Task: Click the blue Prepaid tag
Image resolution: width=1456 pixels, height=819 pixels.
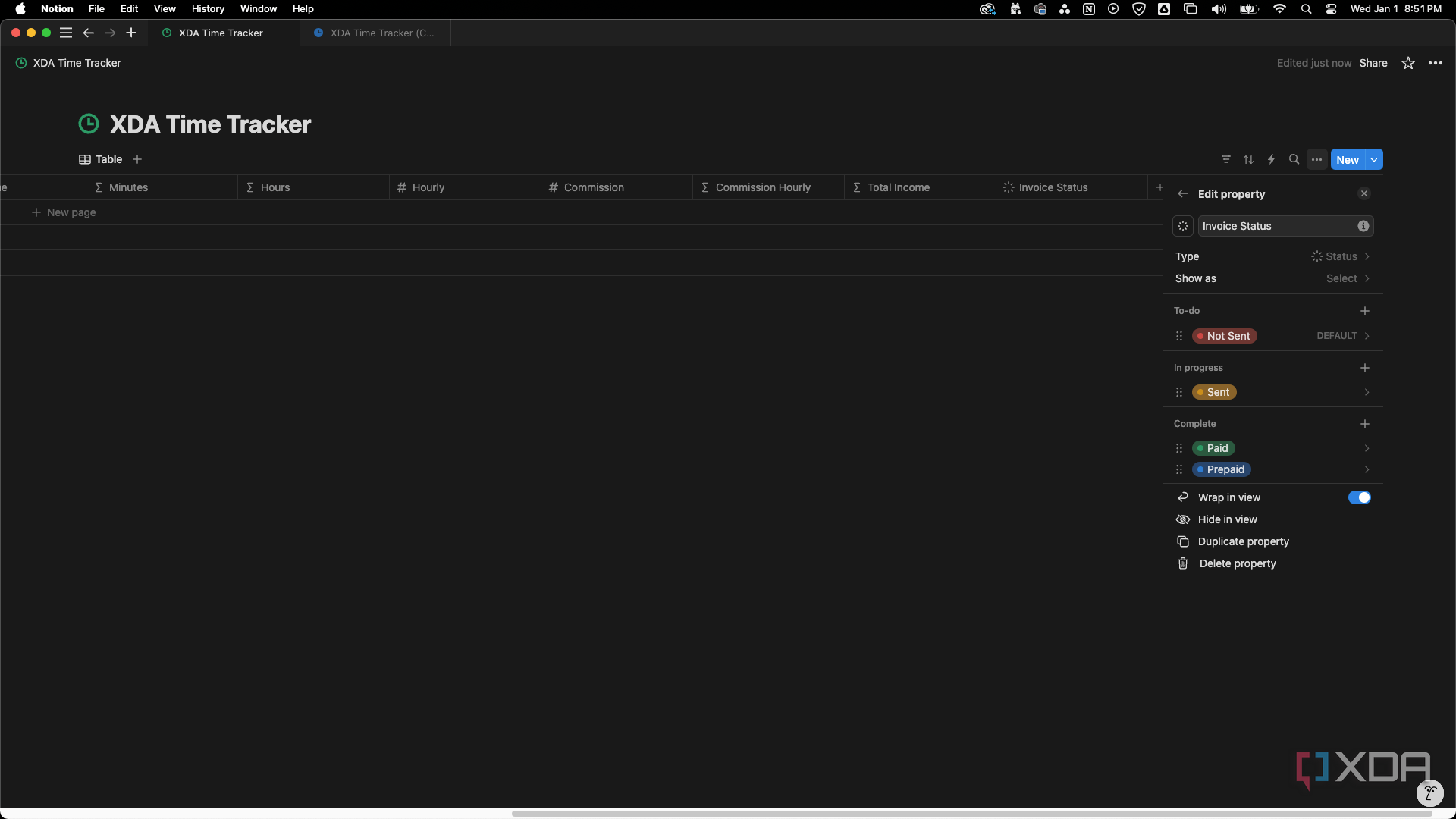Action: pos(1221,469)
